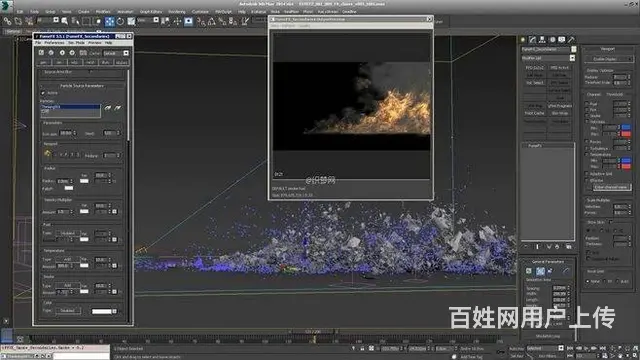Toggle the Percent Snap icon
Viewport: 640px width, 360px height.
click(x=222, y=21)
